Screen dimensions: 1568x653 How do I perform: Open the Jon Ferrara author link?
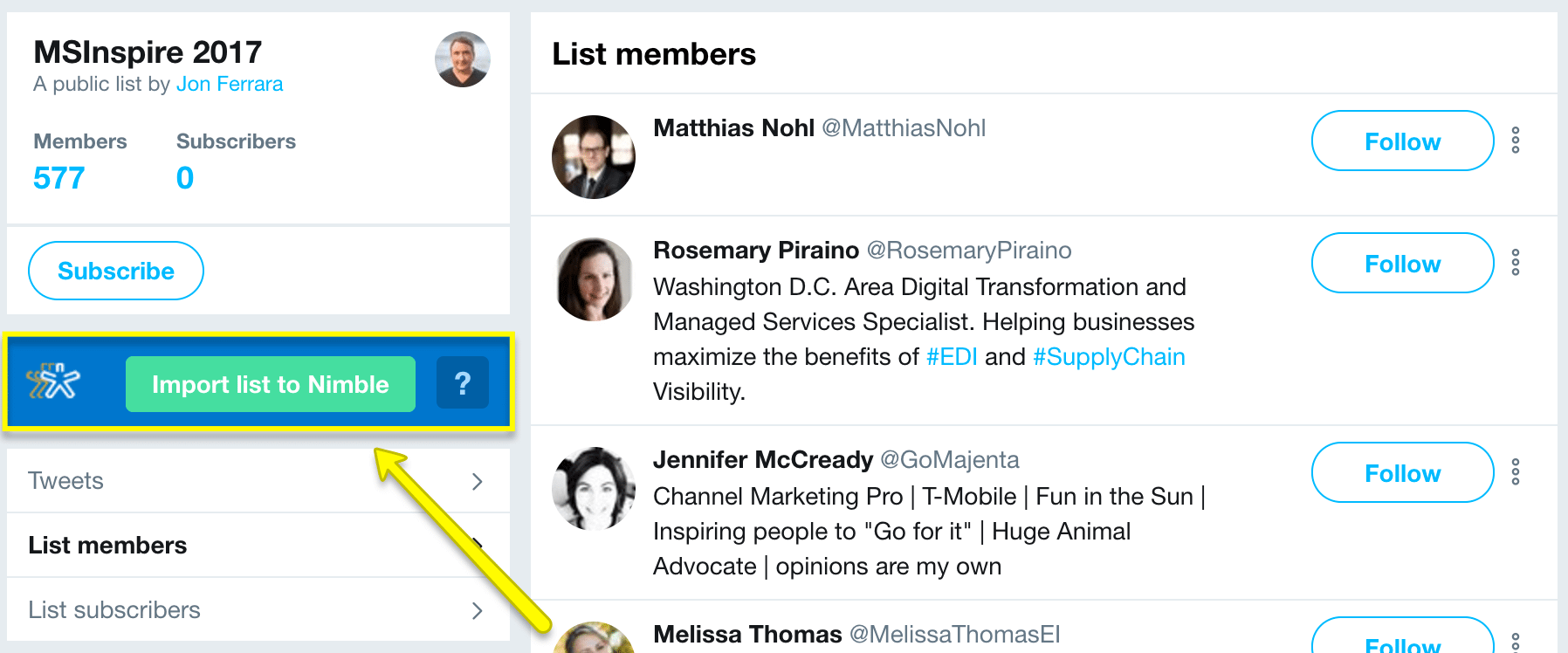[230, 85]
